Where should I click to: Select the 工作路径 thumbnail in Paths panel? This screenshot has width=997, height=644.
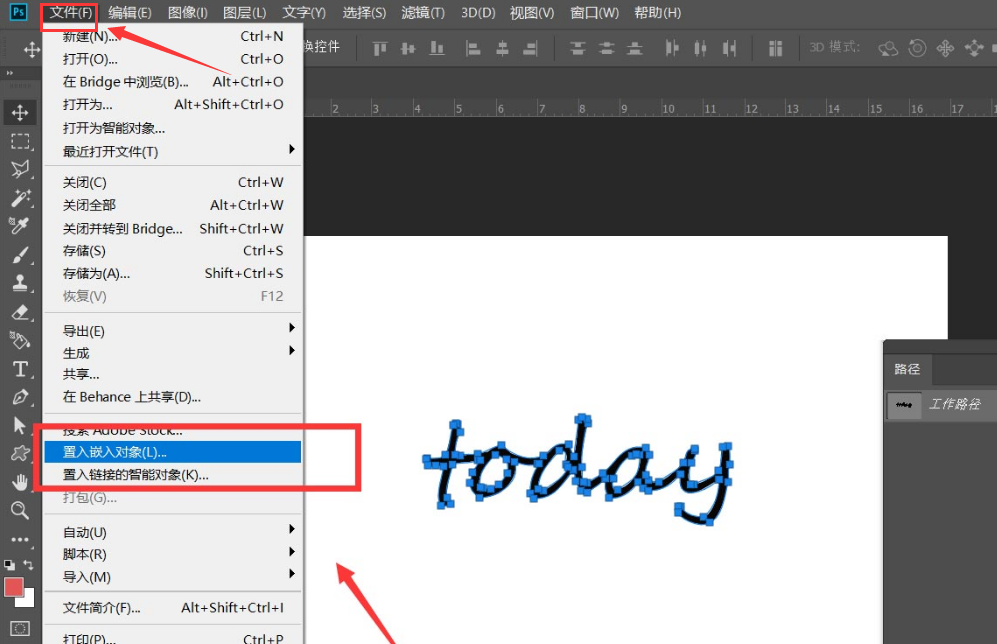904,405
